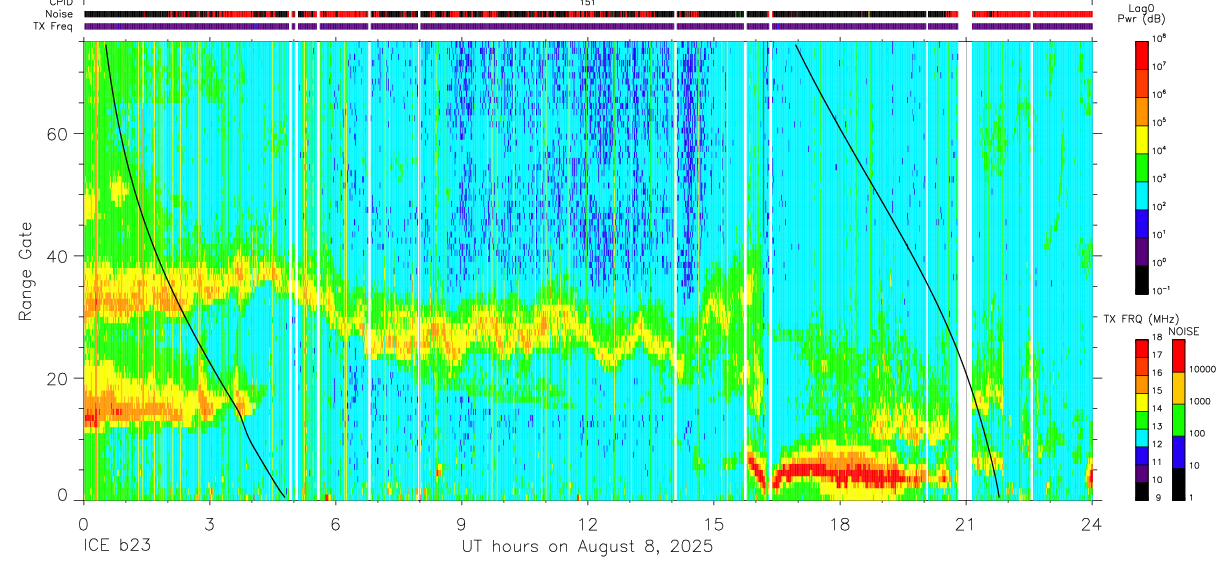This screenshot has width=1228, height=567.
Task: Click the yellow segment of the TX FRQ colorbar
Action: (x=1141, y=403)
